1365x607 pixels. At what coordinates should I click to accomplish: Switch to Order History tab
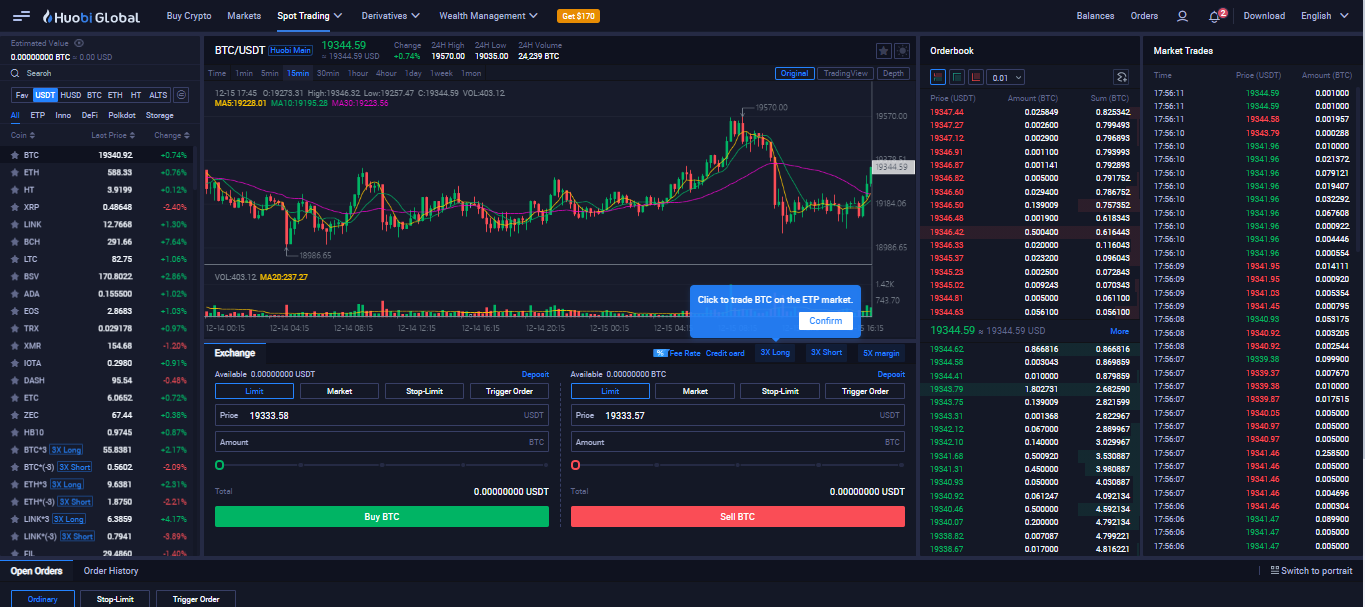(111, 571)
